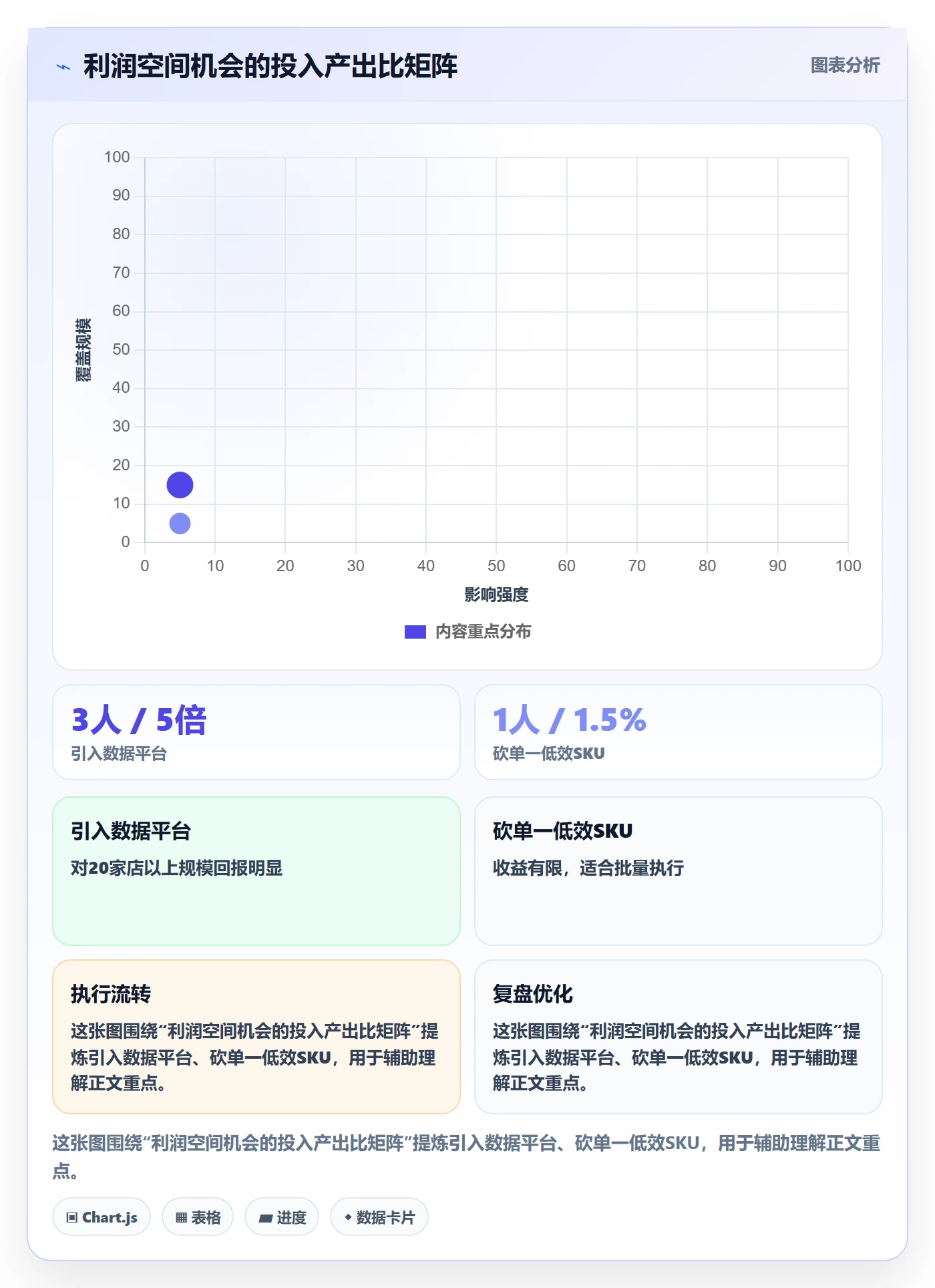
Task: Click the green 引入数据平台 card title
Action: tap(131, 831)
